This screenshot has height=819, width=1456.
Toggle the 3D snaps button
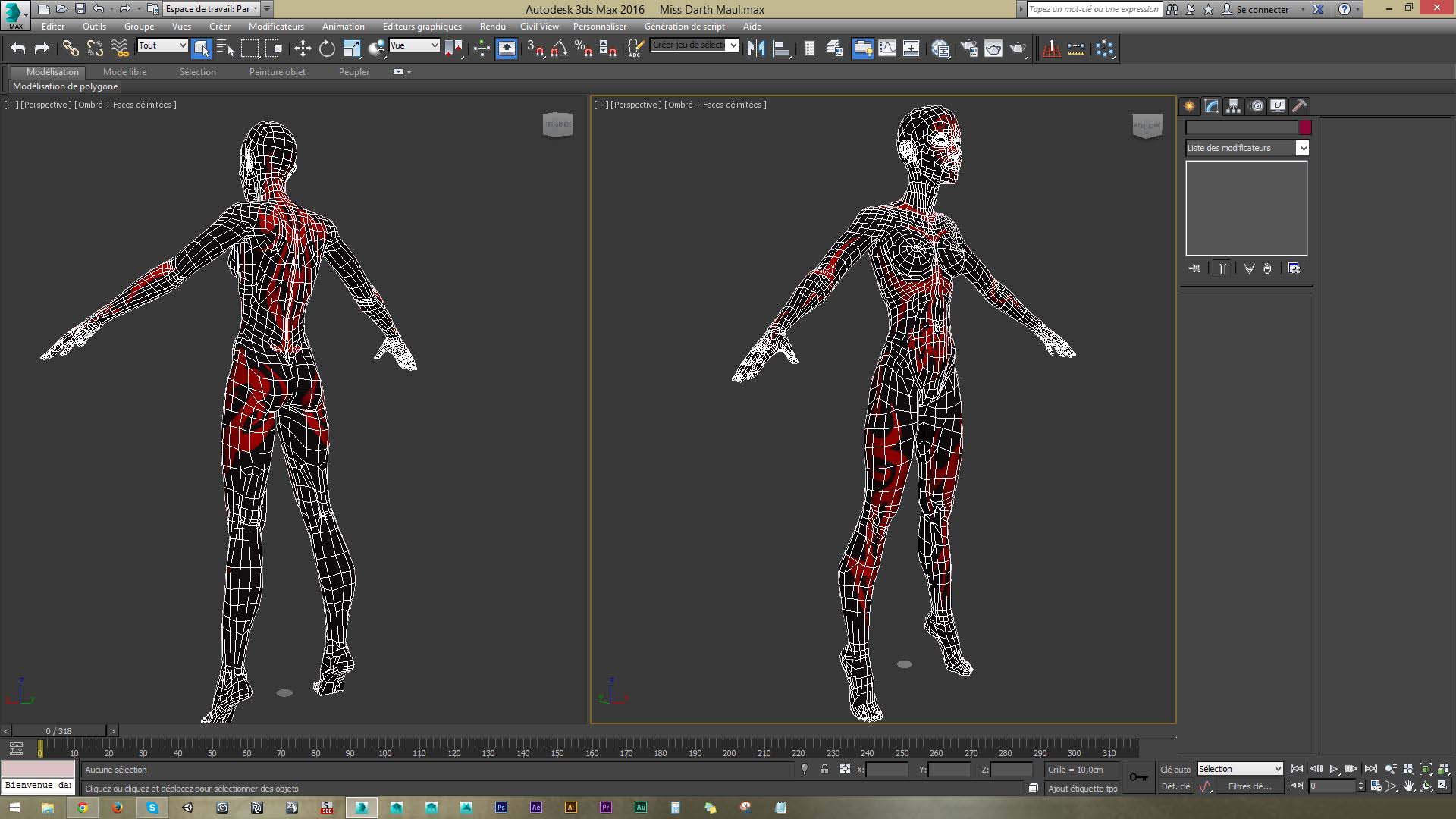click(535, 49)
